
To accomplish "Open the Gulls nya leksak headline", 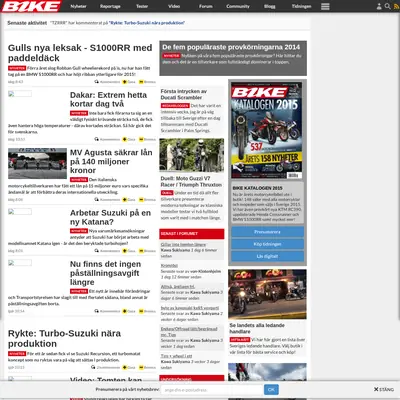I will (80, 53).
